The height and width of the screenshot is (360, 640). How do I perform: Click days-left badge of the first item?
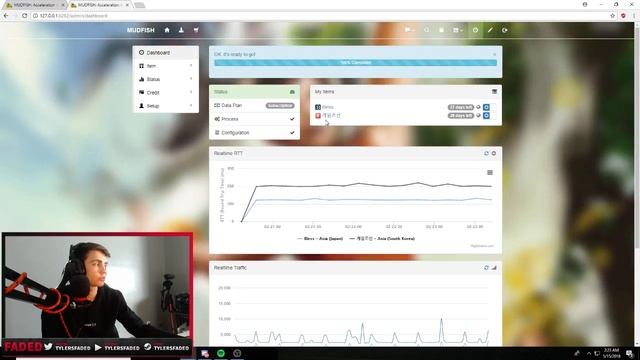click(x=461, y=107)
